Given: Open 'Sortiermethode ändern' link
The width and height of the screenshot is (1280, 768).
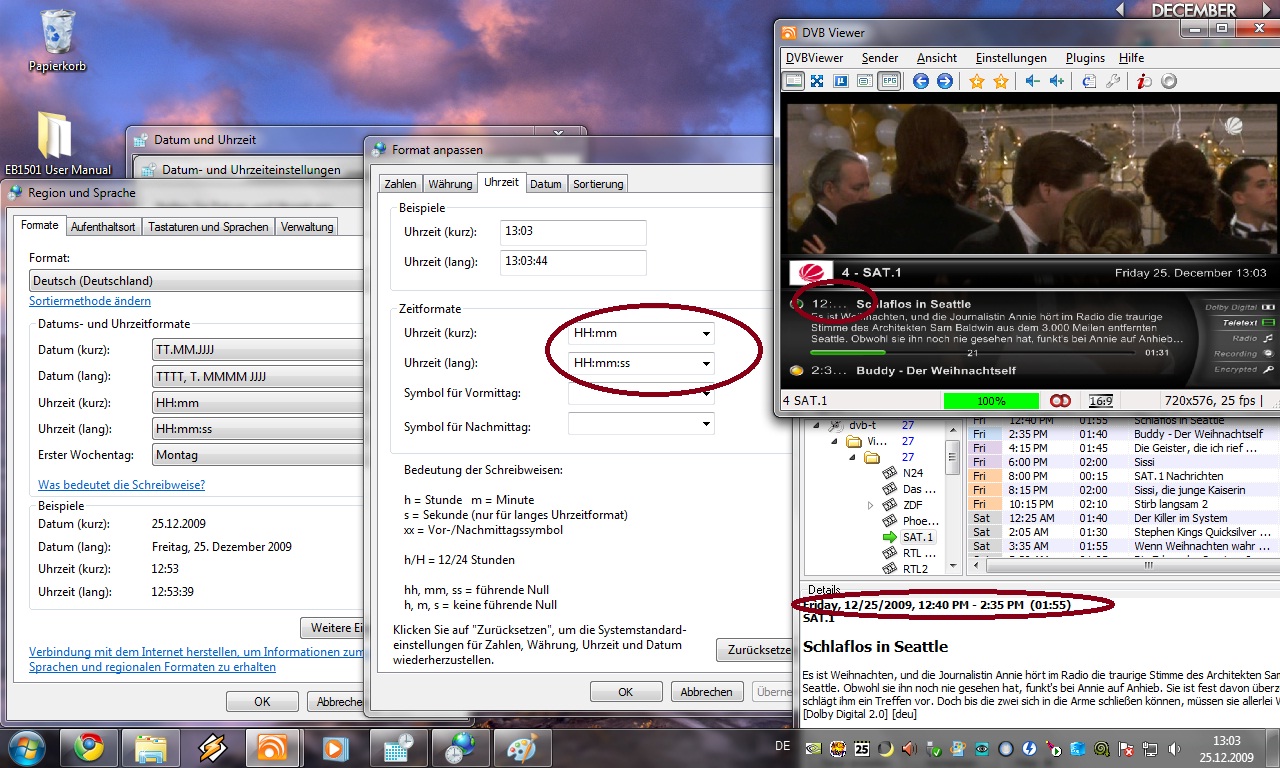Looking at the screenshot, I should (90, 301).
